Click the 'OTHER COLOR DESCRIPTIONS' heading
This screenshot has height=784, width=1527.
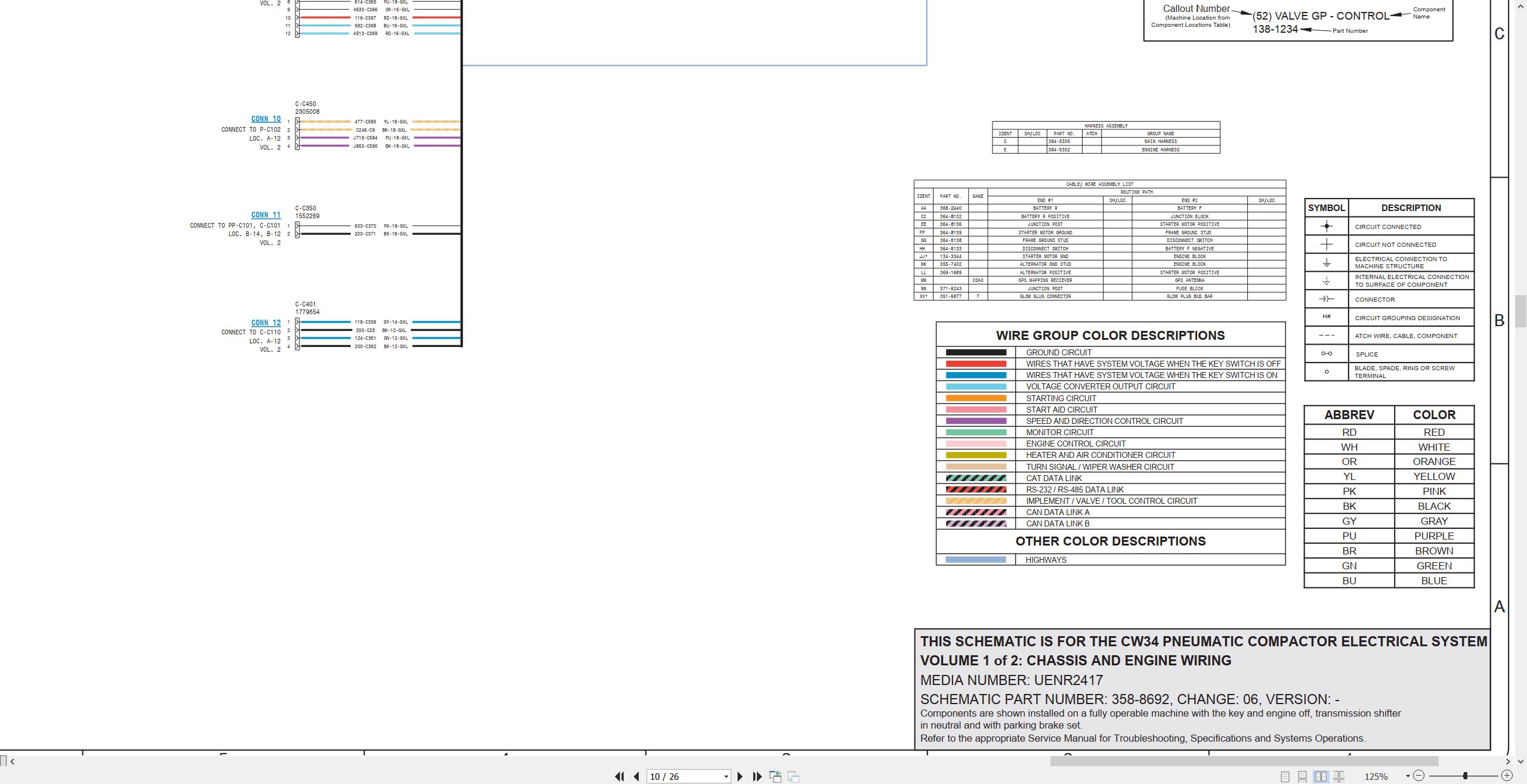tap(1110, 541)
